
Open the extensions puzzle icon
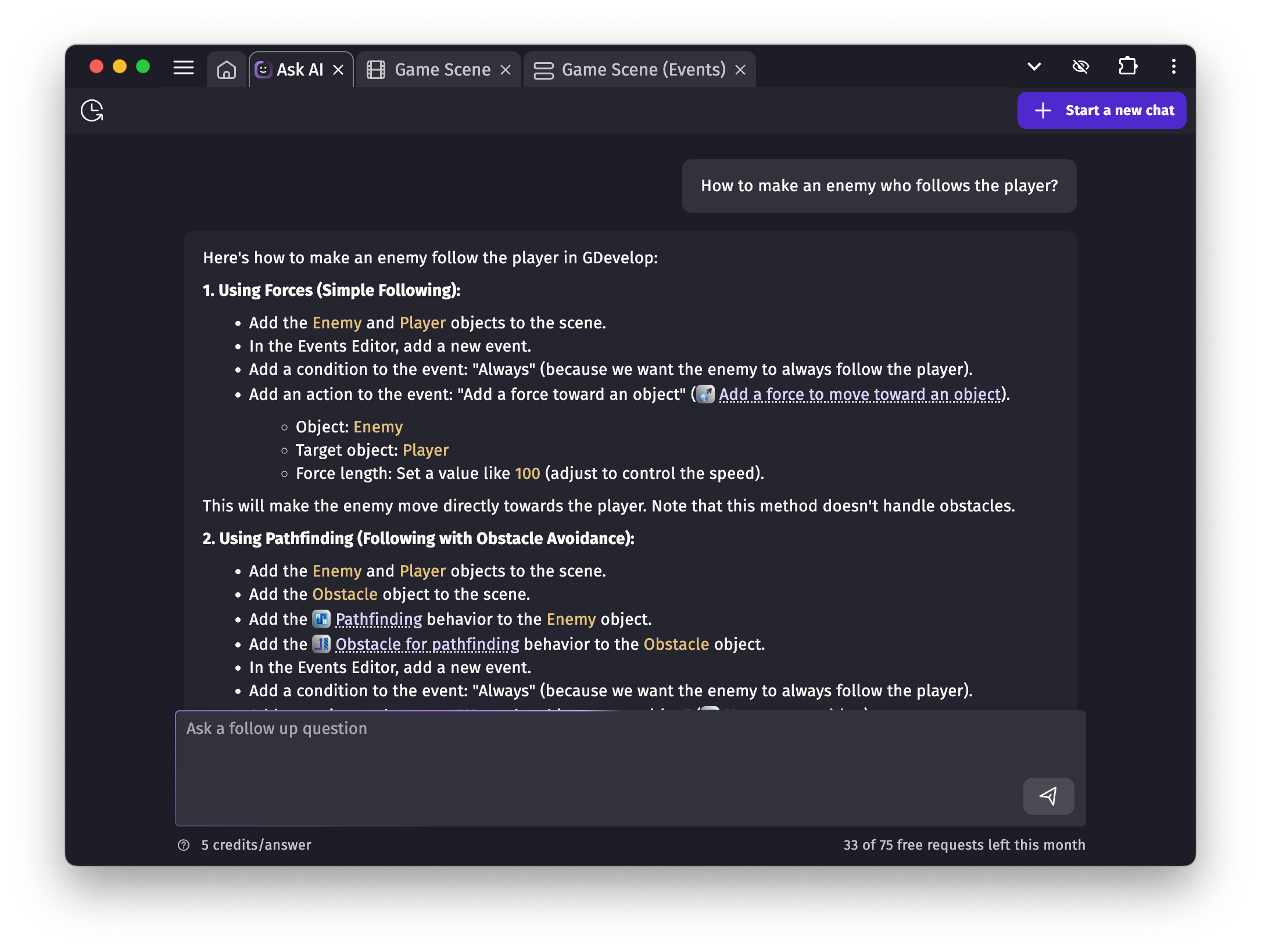pyautogui.click(x=1127, y=66)
